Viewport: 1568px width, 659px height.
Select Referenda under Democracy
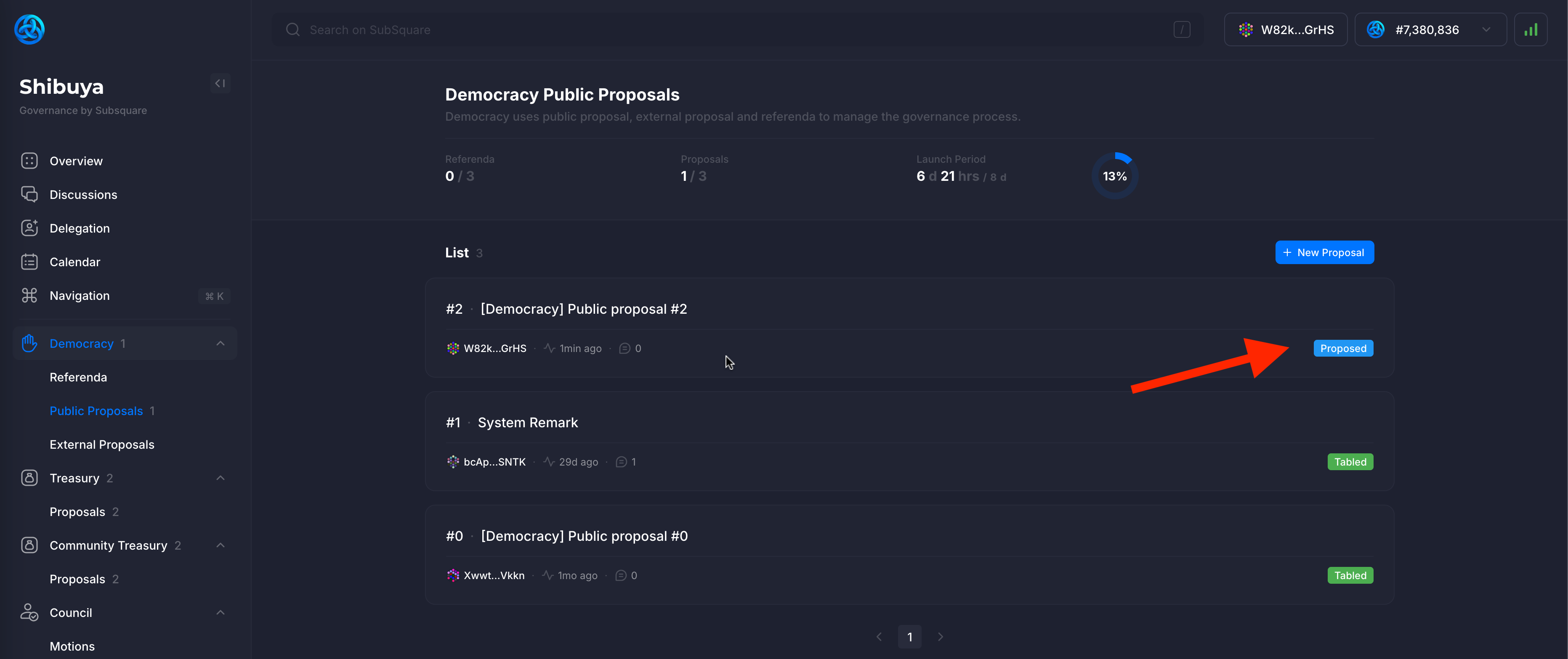click(x=78, y=377)
